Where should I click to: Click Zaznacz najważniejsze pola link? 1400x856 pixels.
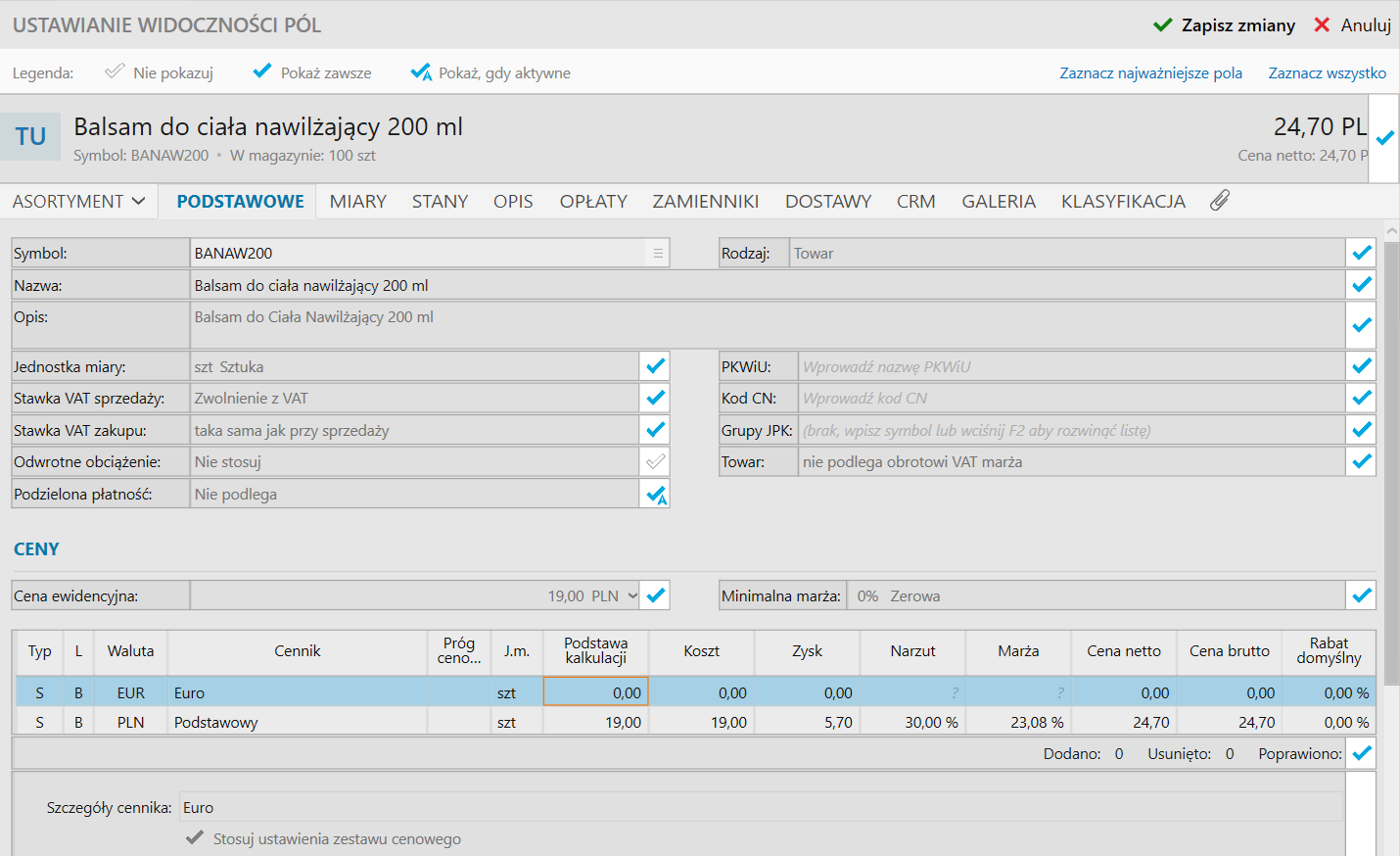click(x=1150, y=72)
